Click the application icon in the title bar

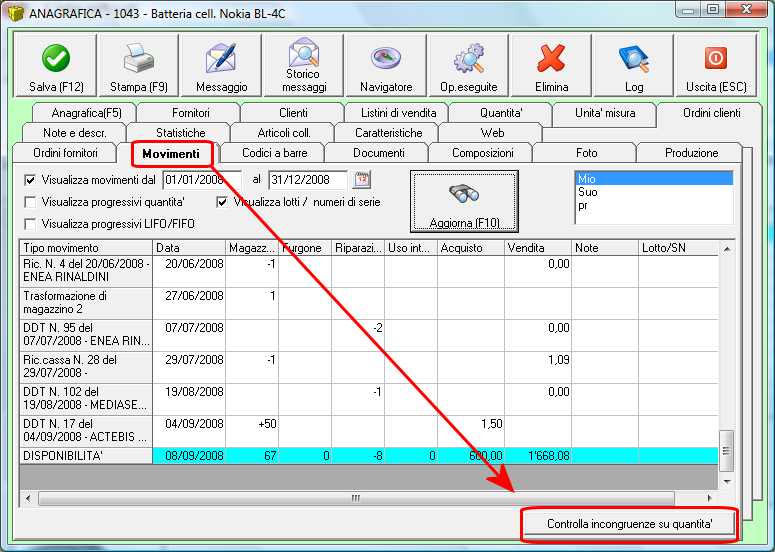click(15, 13)
